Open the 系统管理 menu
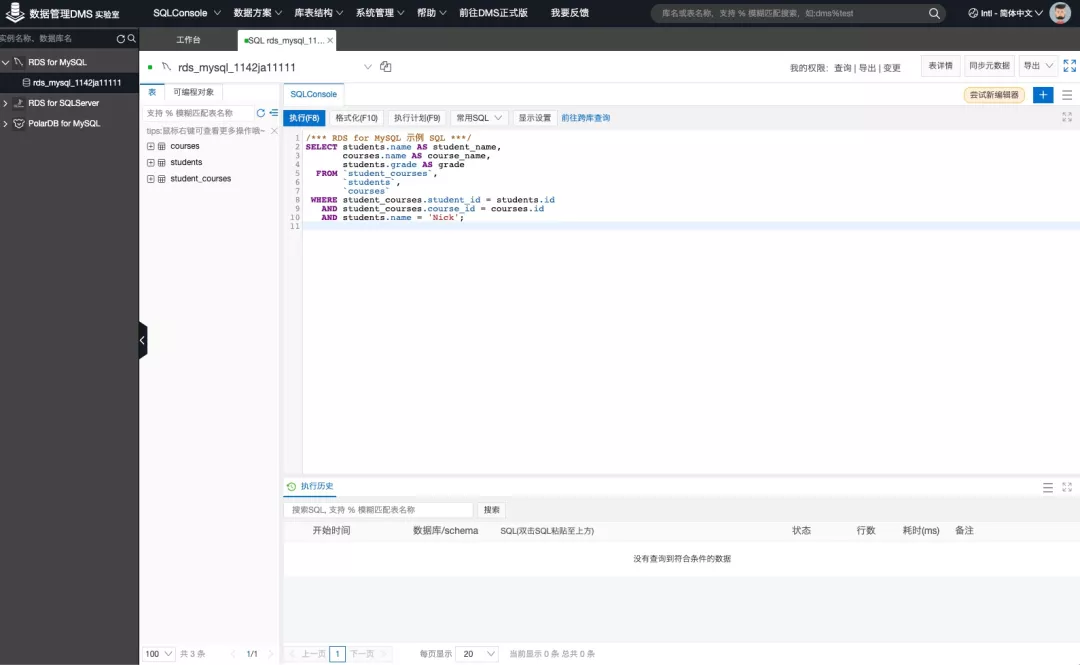1080x665 pixels. 380,13
